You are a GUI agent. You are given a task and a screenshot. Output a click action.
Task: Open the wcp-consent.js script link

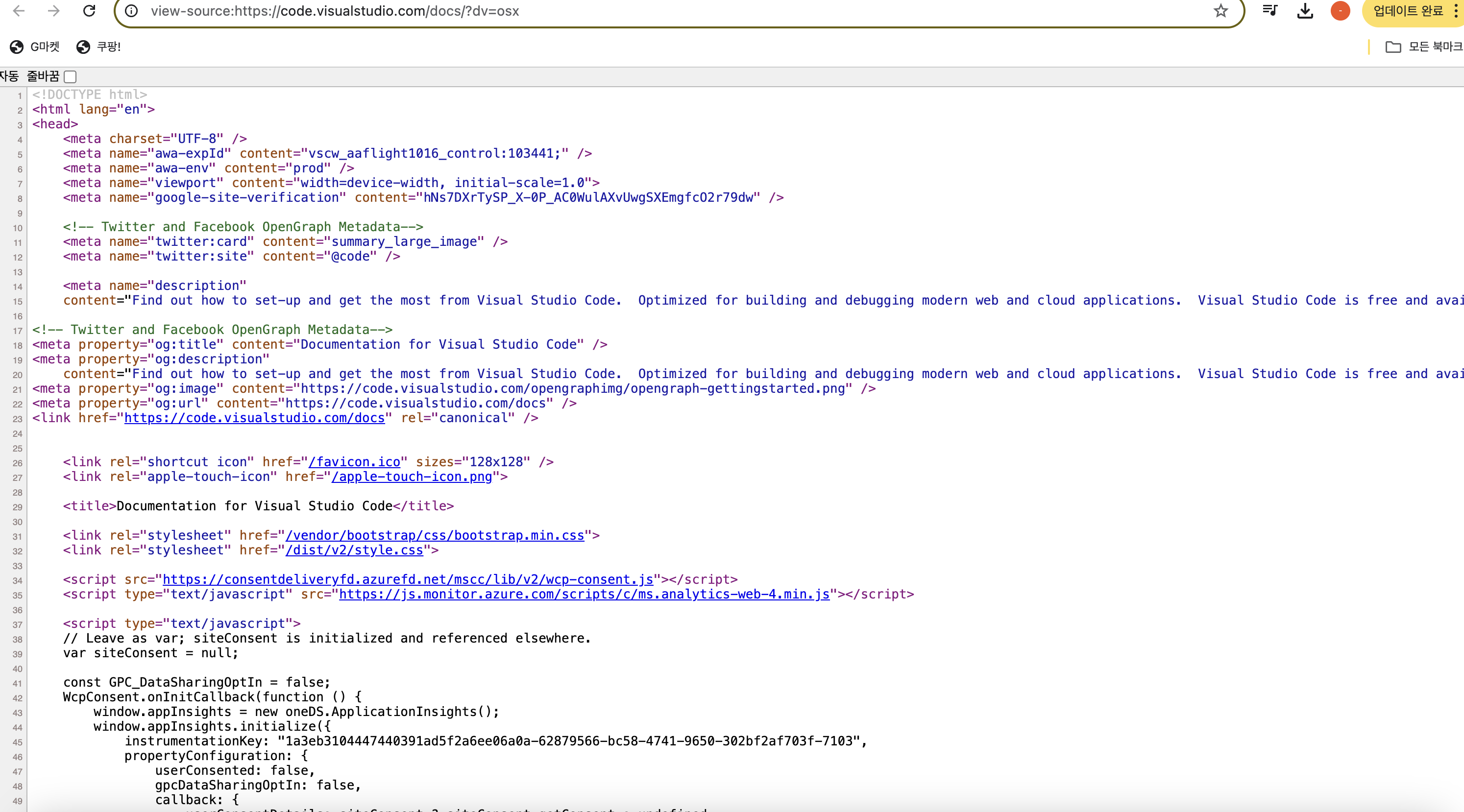click(408, 579)
